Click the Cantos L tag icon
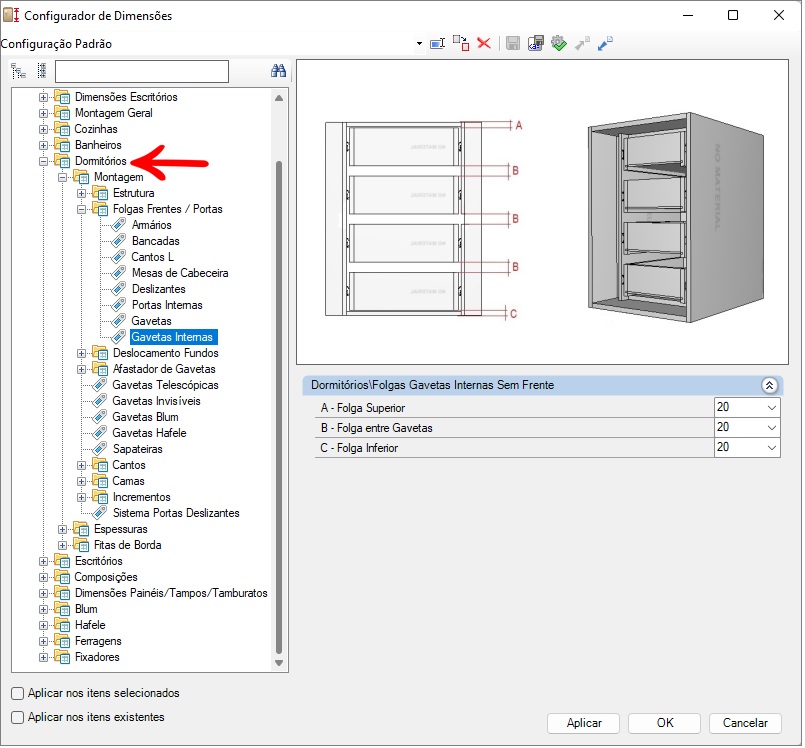The width and height of the screenshot is (805, 748). [x=119, y=257]
